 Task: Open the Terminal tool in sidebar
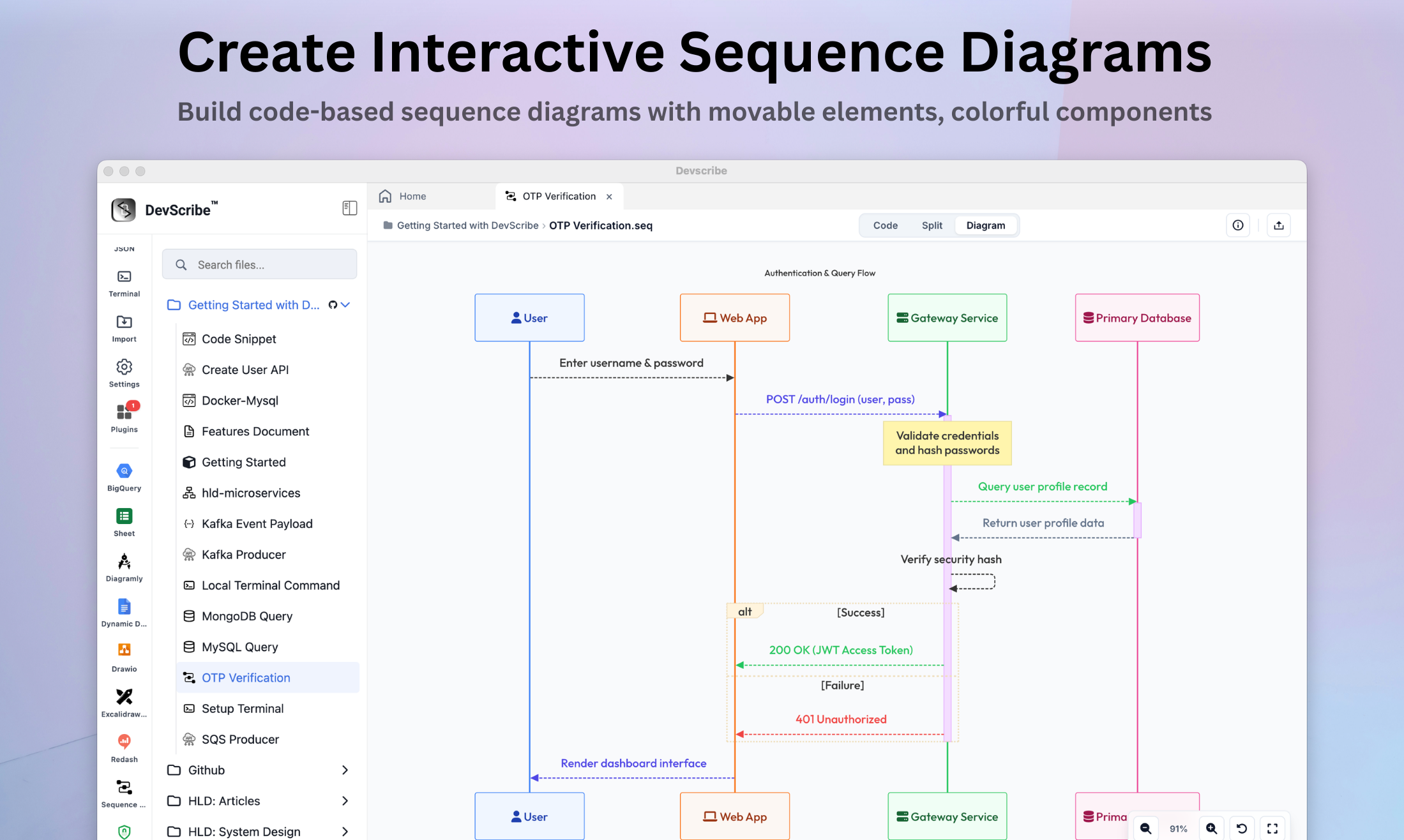coord(124,283)
